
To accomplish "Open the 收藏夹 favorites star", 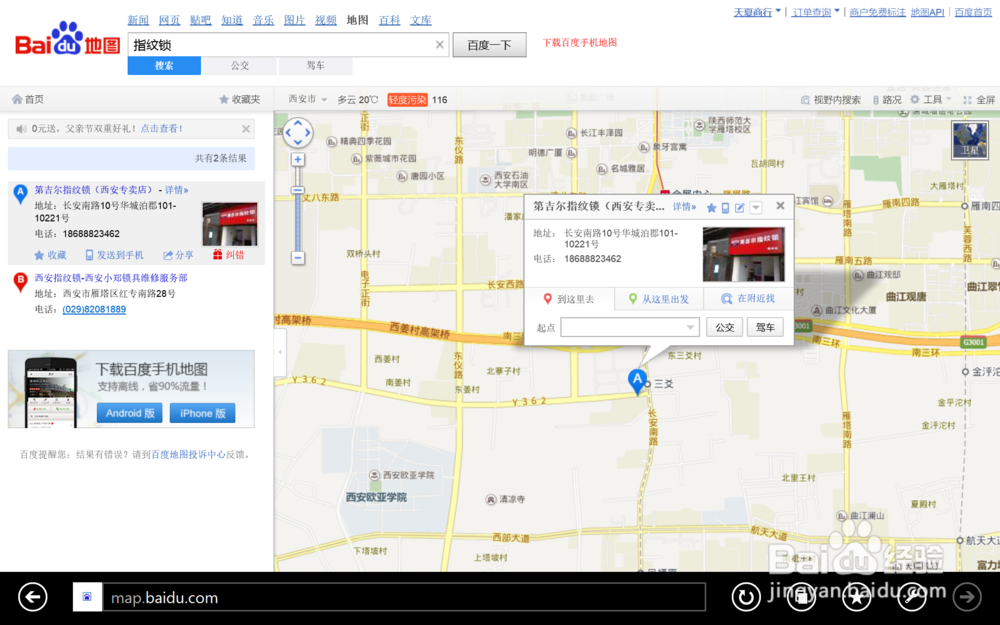I will click(x=239, y=99).
